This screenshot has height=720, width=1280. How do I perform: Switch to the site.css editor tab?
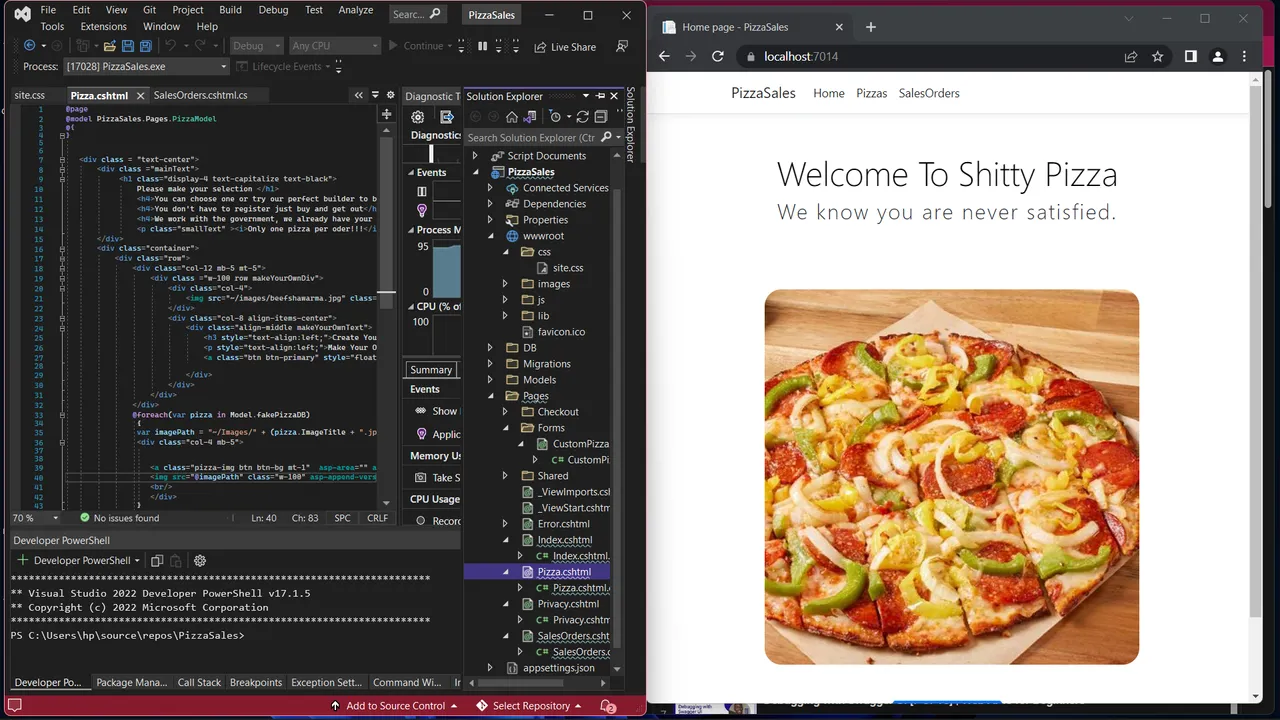pyautogui.click(x=29, y=95)
